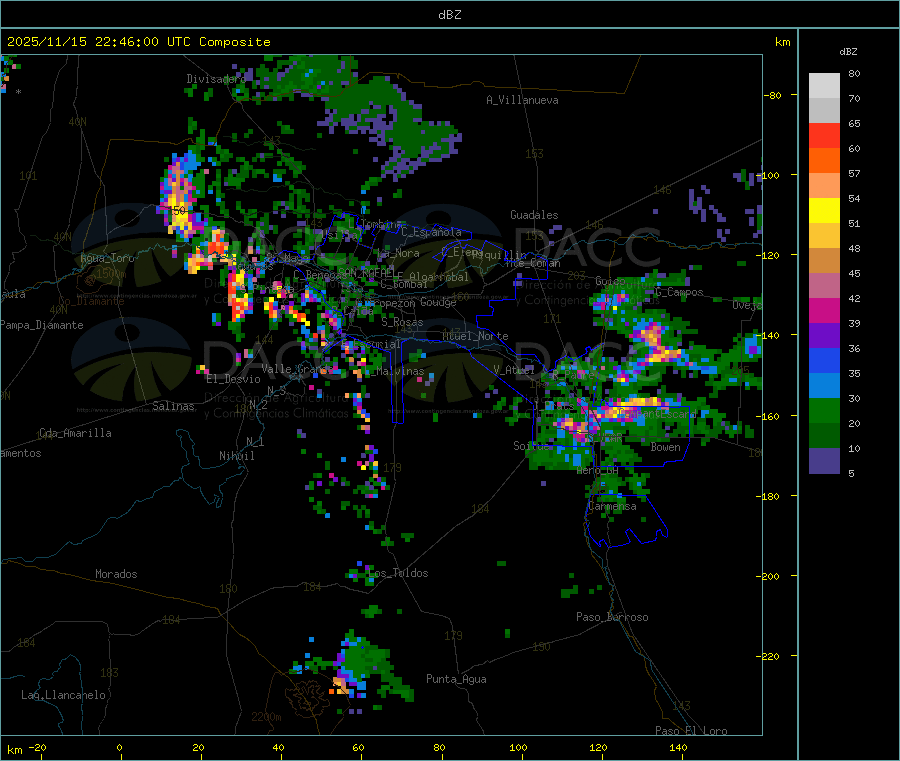
Task: Pick the light blue 30–35 dBZ band
Action: 824,386
